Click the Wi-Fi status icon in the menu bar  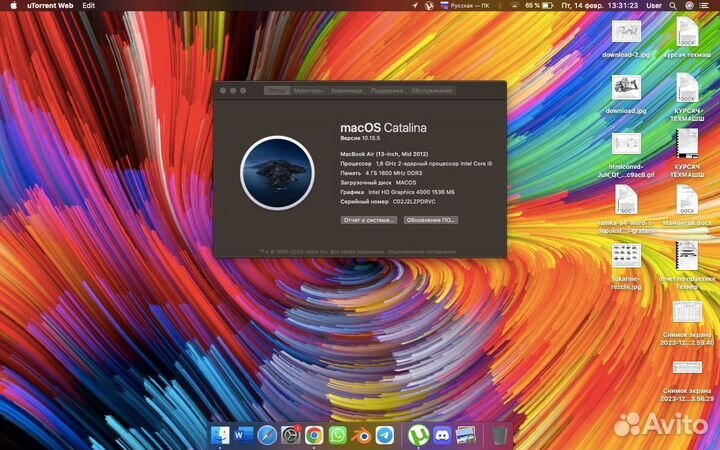click(x=515, y=6)
